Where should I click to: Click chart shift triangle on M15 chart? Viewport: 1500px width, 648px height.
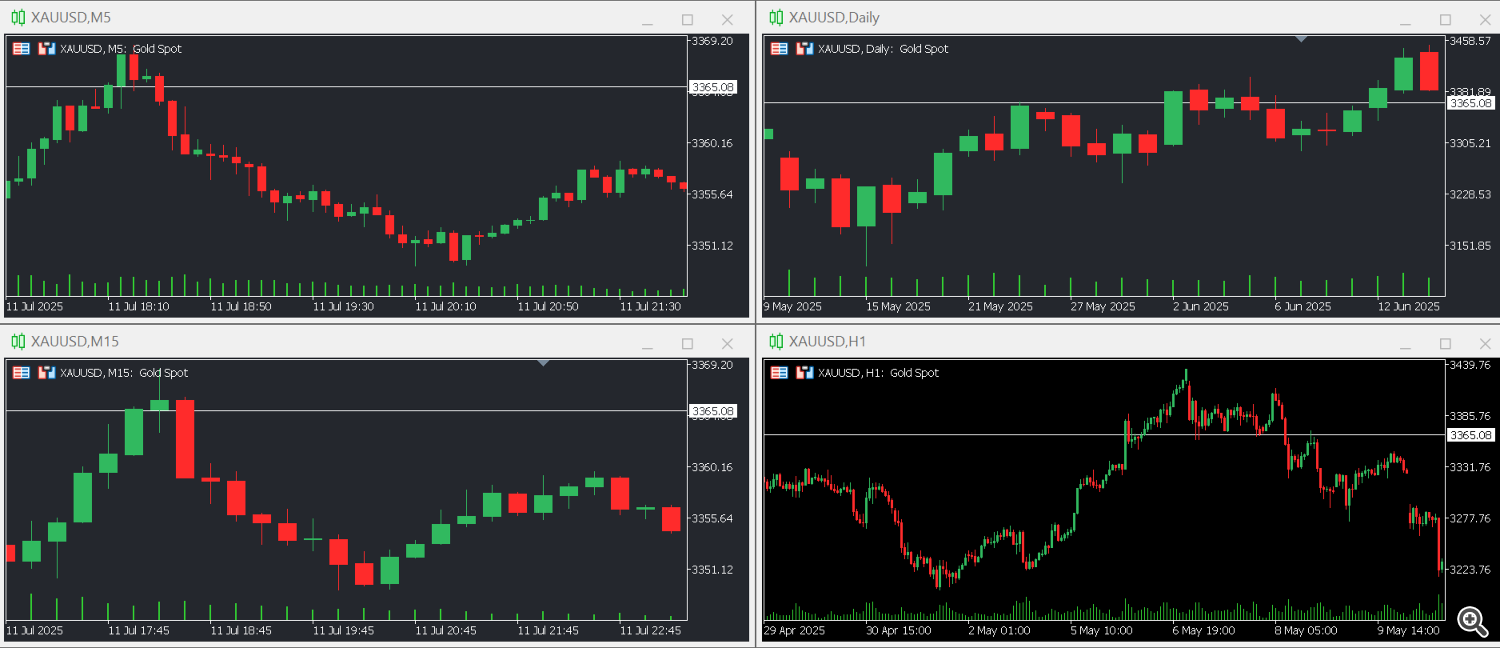[x=543, y=363]
